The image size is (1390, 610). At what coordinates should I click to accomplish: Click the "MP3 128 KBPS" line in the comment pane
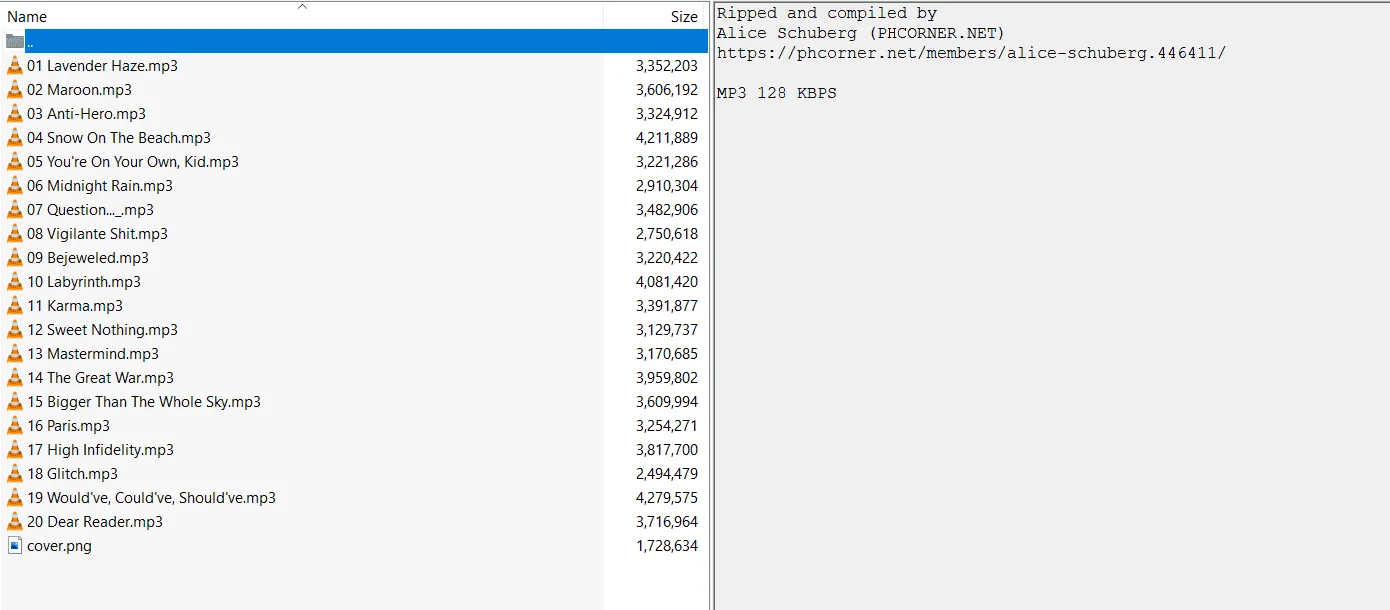point(777,93)
